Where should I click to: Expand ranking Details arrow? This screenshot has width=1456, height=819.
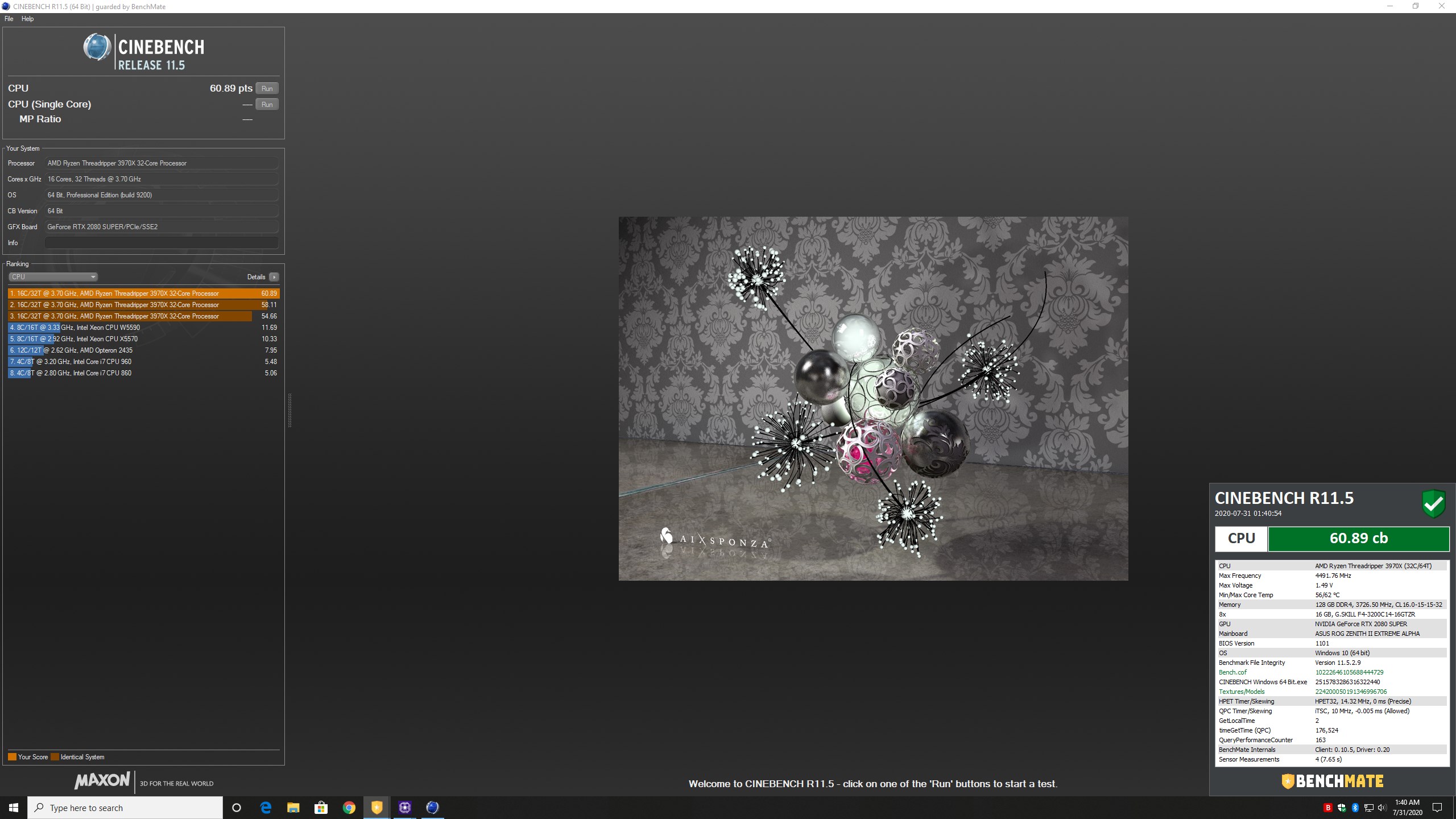tap(274, 277)
